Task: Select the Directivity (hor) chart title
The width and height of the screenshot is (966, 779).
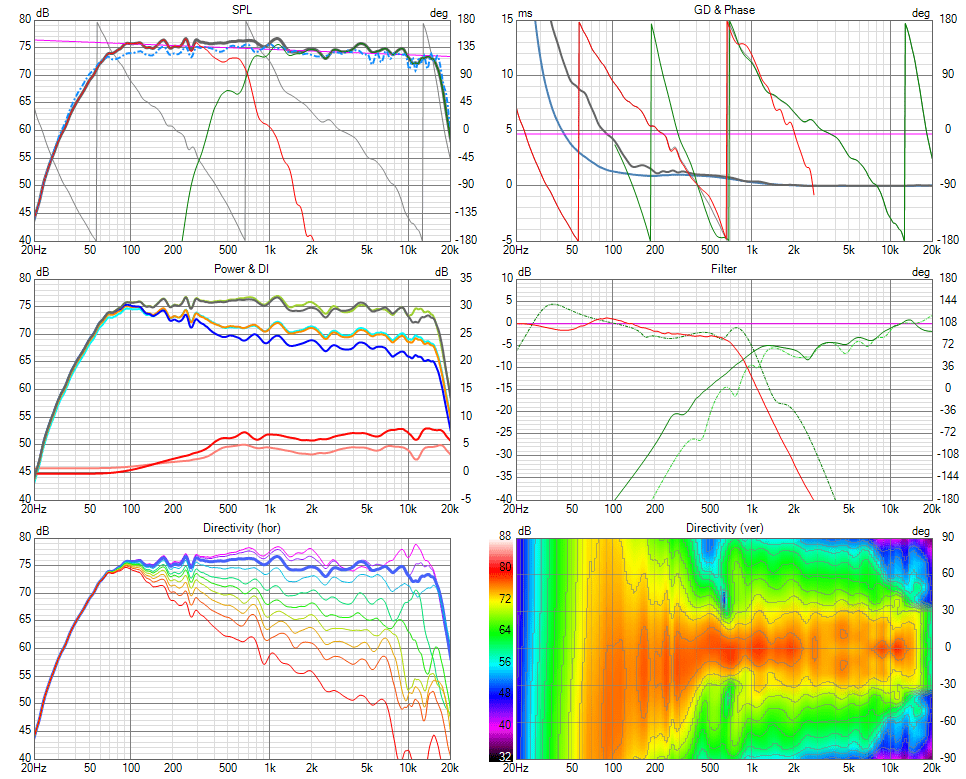Action: pos(242,528)
